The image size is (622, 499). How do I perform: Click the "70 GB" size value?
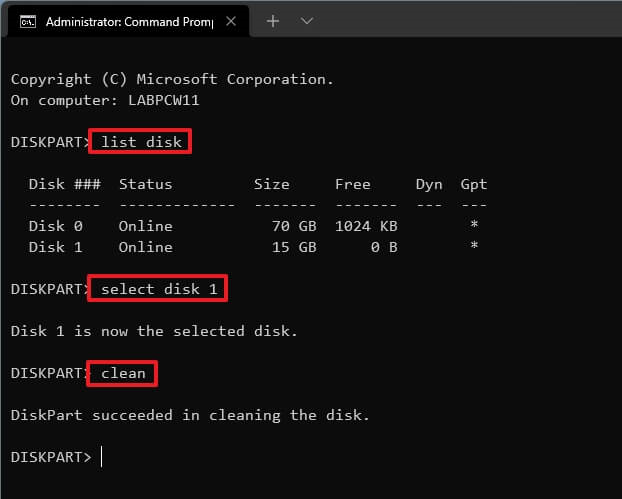[294, 226]
